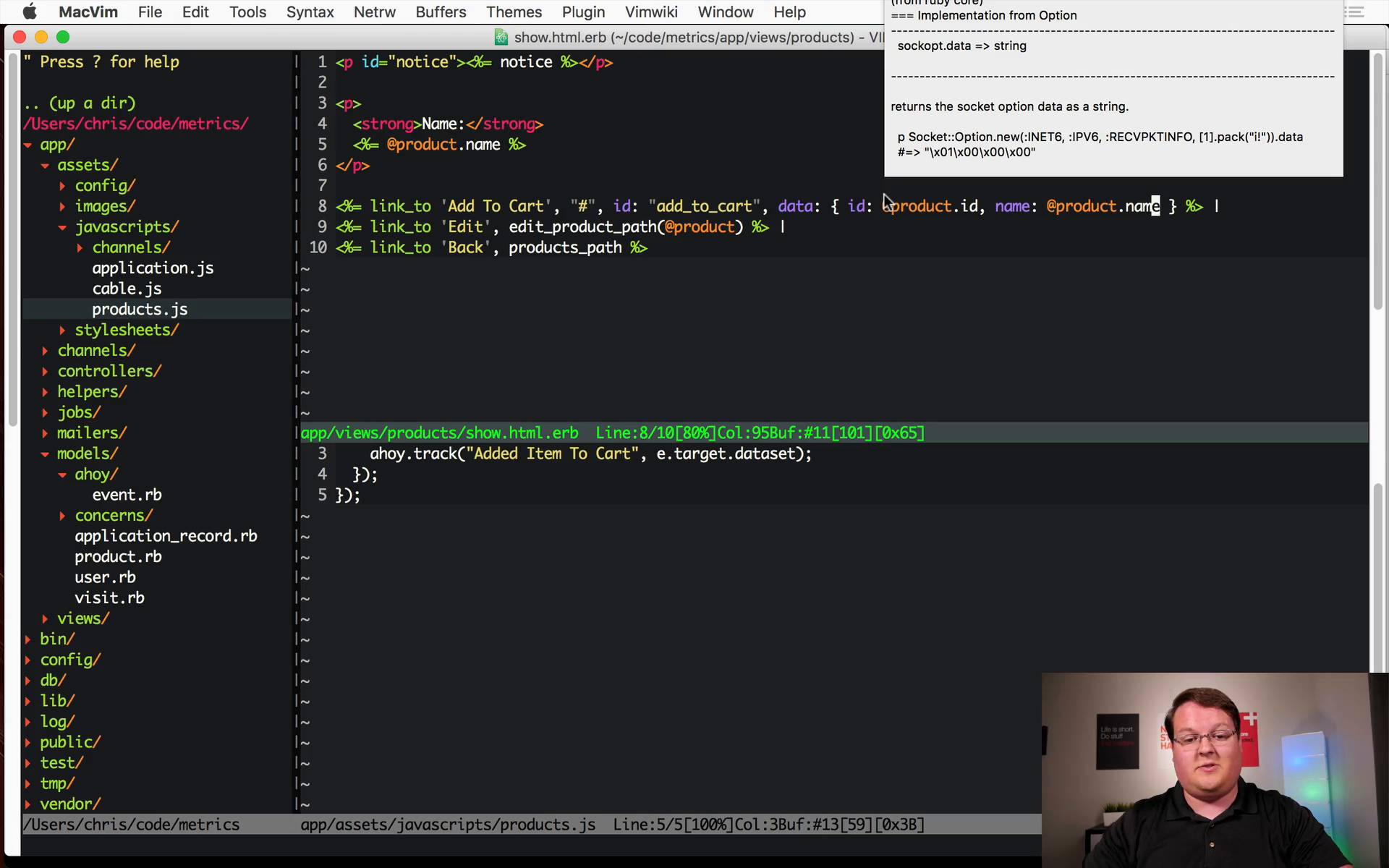Expand the views/ folder arrow
The height and width of the screenshot is (868, 1389).
[45, 619]
